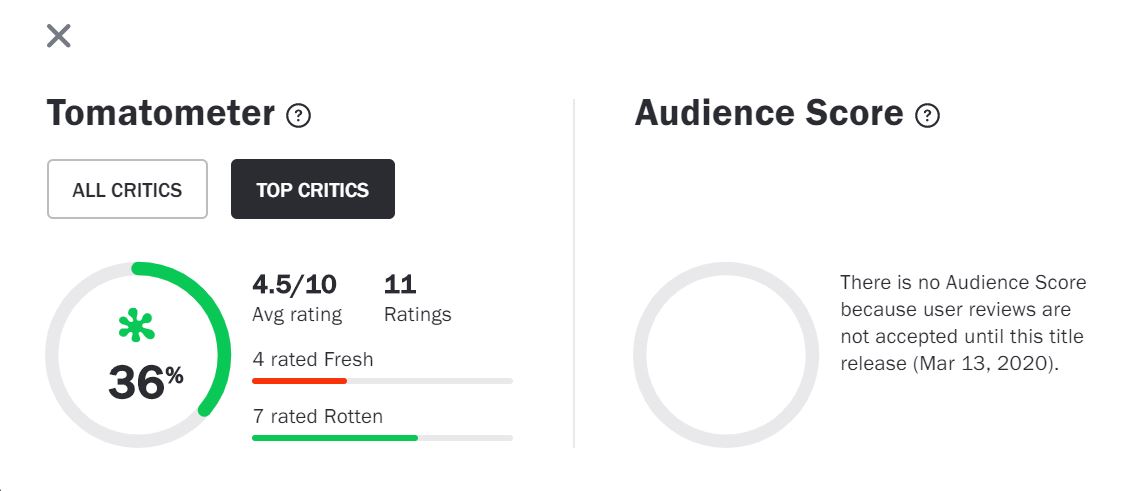This screenshot has height=491, width=1145.
Task: Click the red Fresh progress bar
Action: (299, 381)
